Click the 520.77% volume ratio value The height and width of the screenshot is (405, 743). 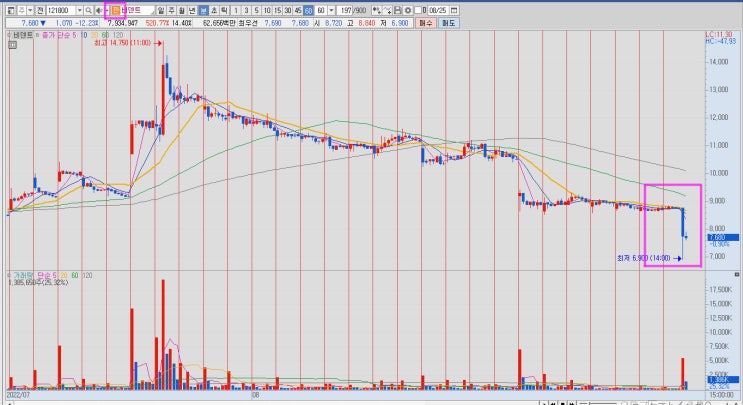(x=156, y=23)
